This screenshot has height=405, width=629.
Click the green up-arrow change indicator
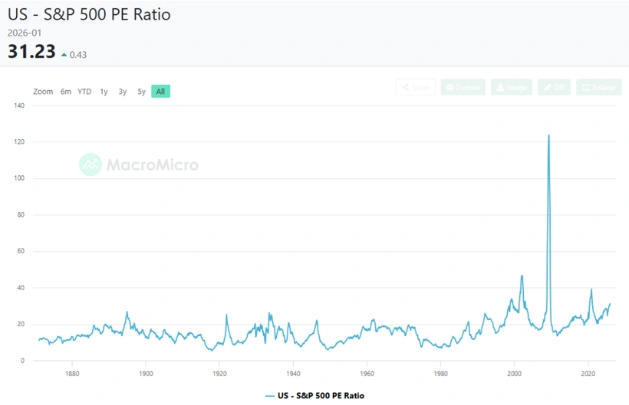pos(65,55)
